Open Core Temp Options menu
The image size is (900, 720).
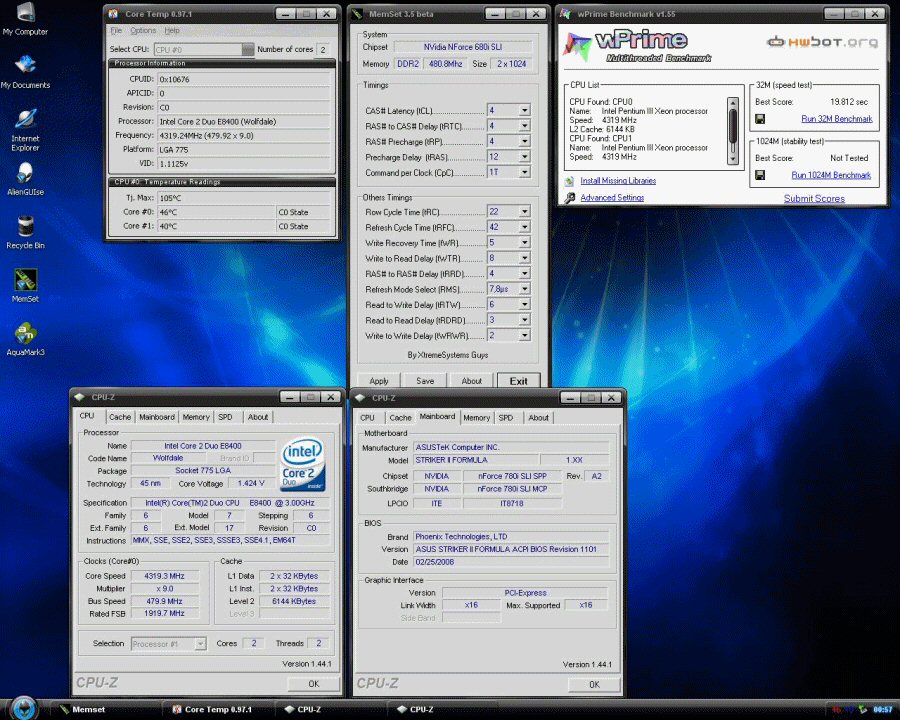coord(143,30)
